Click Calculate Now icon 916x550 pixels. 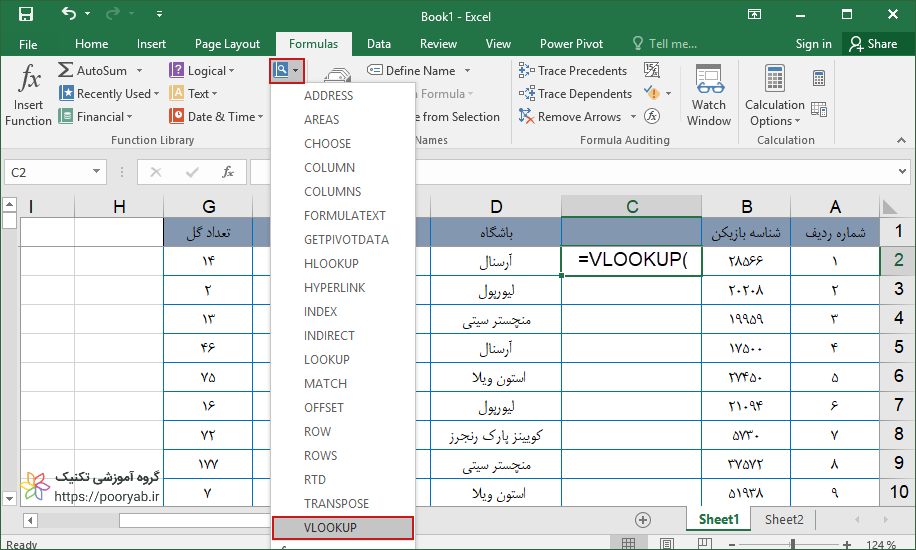(819, 78)
